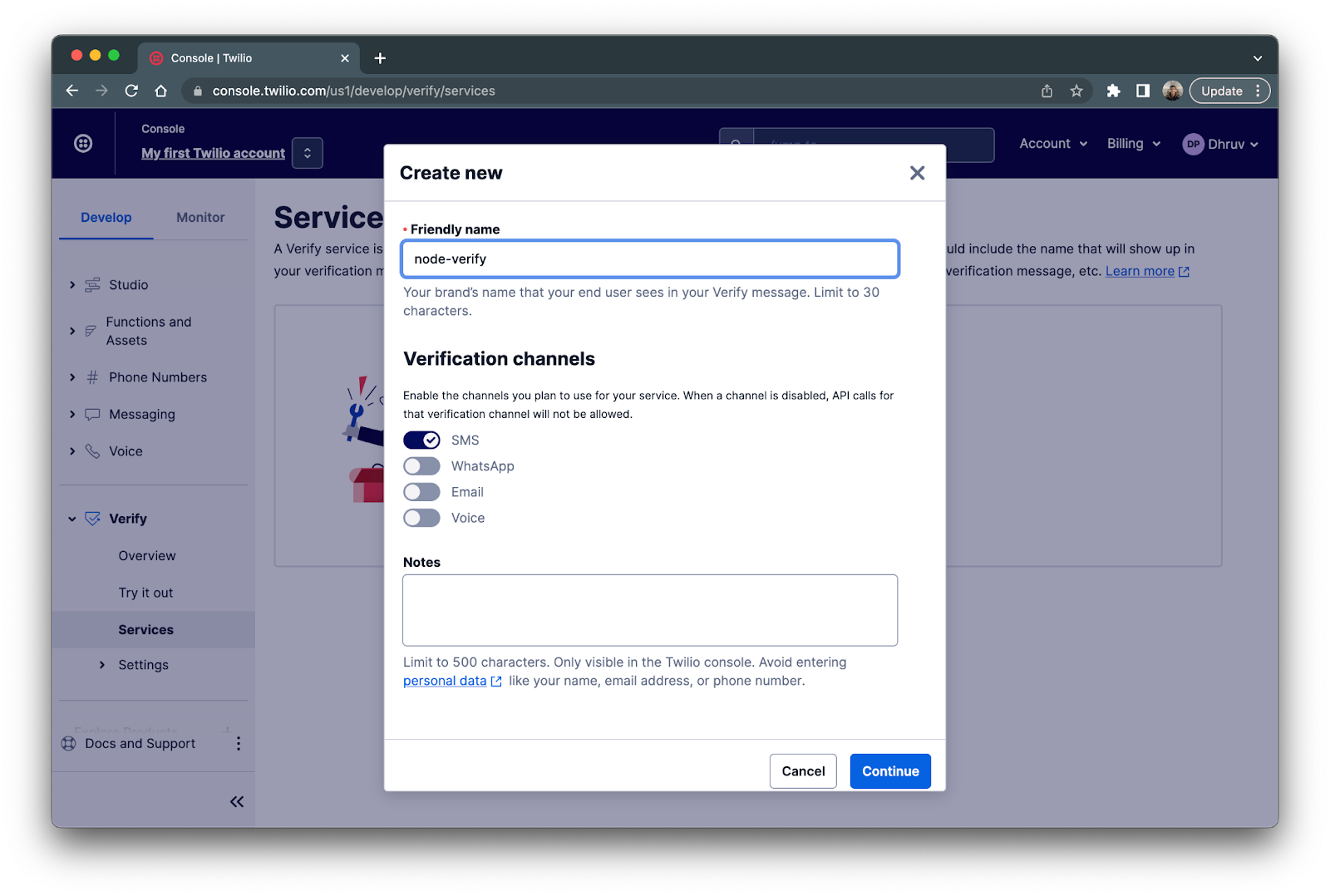Collapse the sidebar with double chevron
1330x896 pixels.
tap(237, 802)
